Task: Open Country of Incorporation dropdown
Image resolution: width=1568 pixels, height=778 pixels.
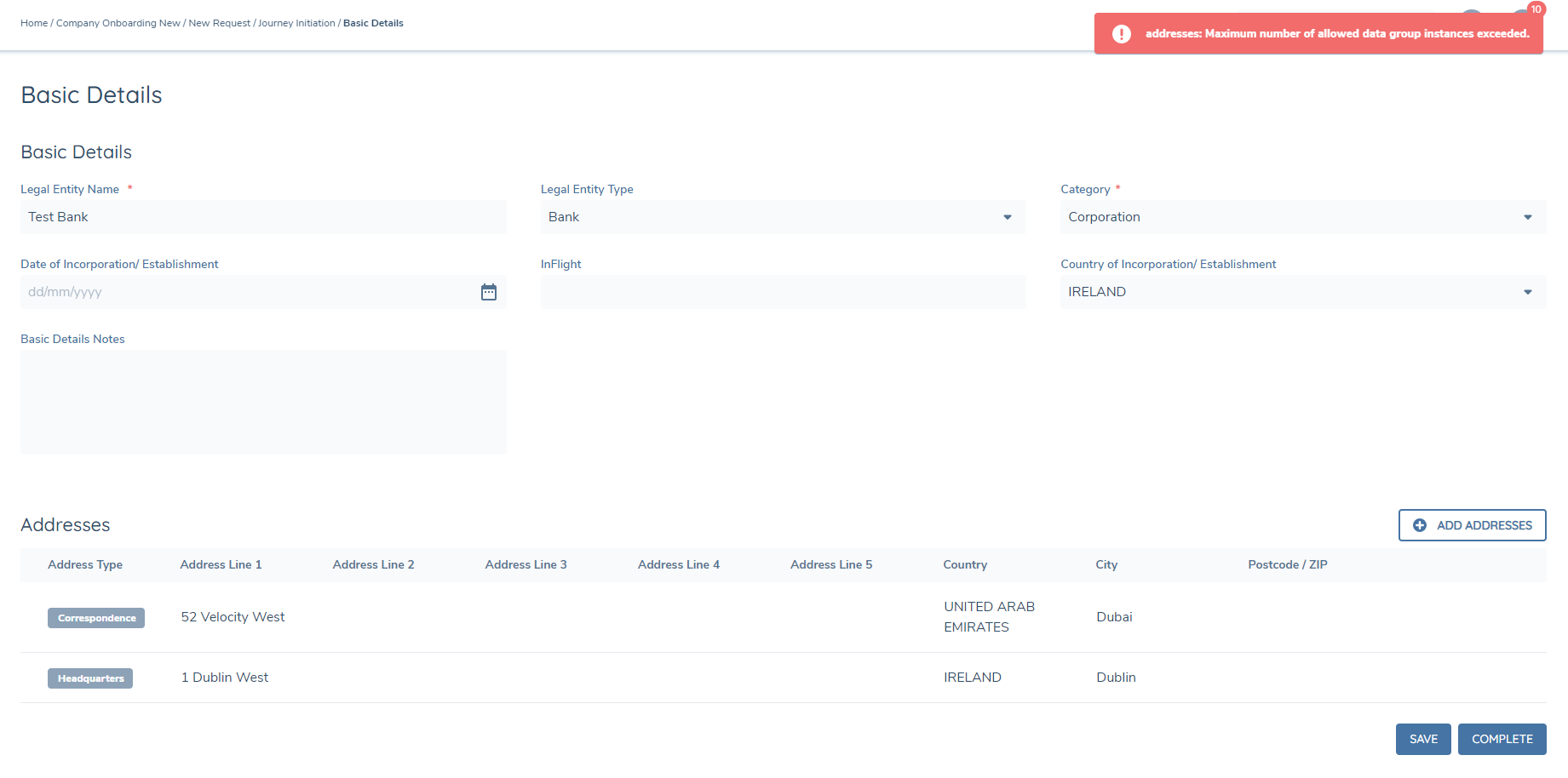Action: 1527,292
